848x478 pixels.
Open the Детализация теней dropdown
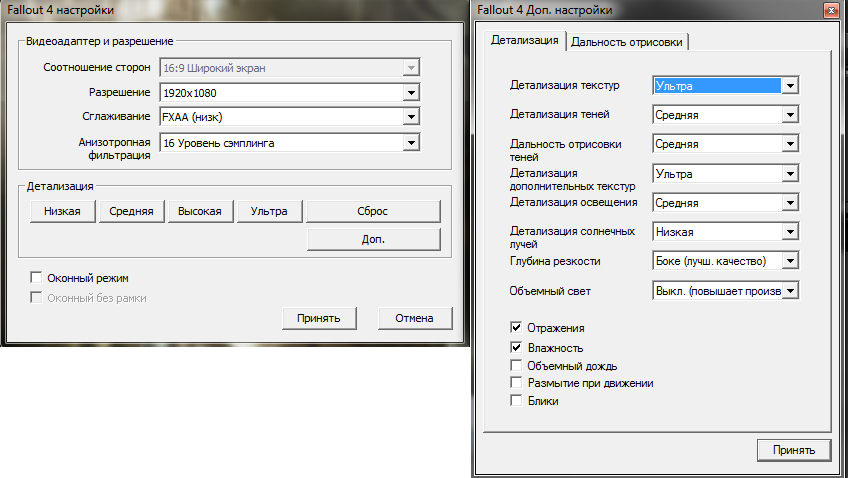pyautogui.click(x=725, y=115)
